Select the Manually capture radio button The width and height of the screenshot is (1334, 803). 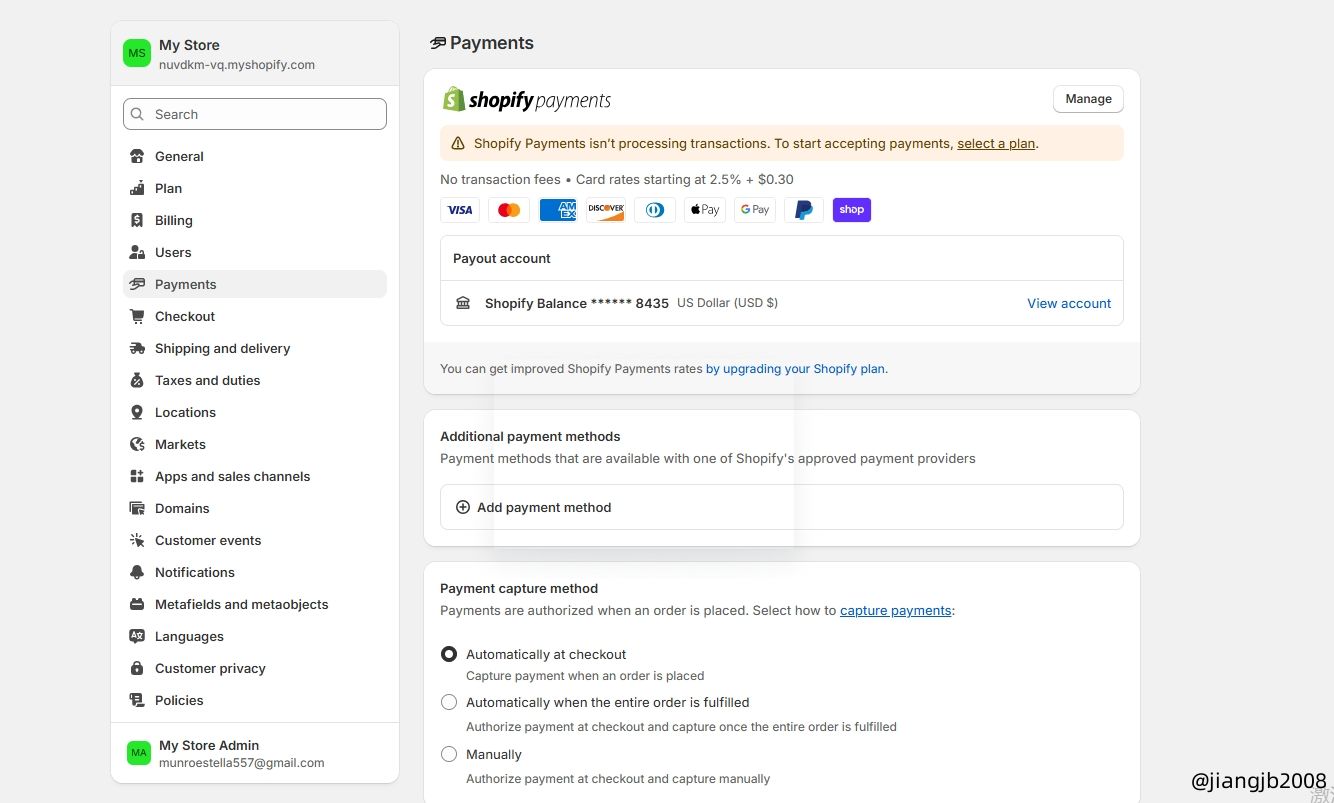(449, 754)
